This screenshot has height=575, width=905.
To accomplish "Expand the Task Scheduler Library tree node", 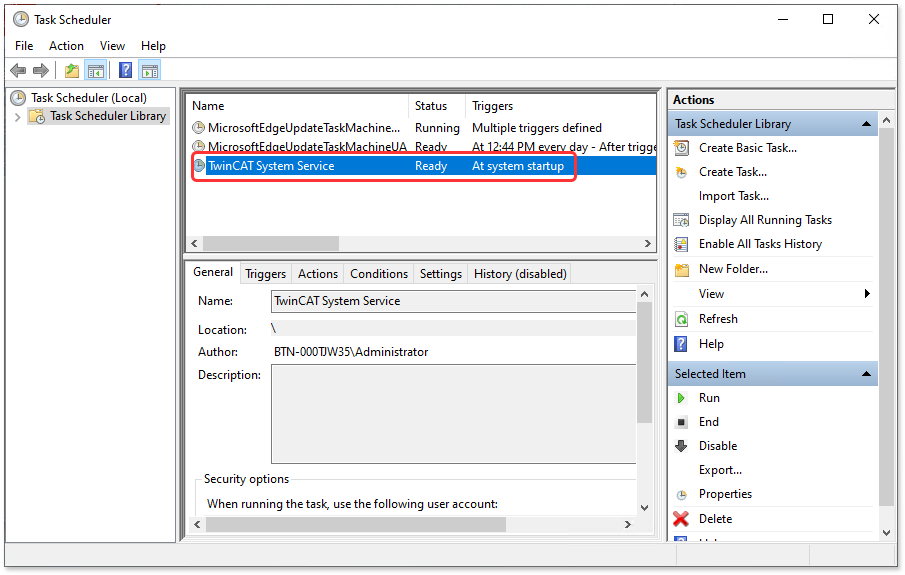I will (x=17, y=117).
